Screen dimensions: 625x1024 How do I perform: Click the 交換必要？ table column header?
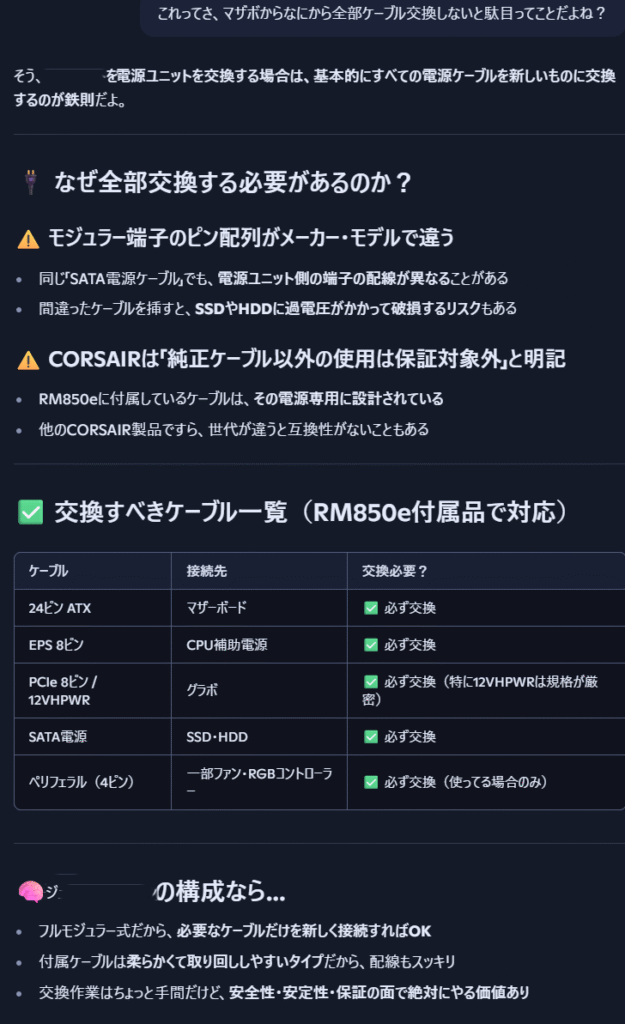395,571
